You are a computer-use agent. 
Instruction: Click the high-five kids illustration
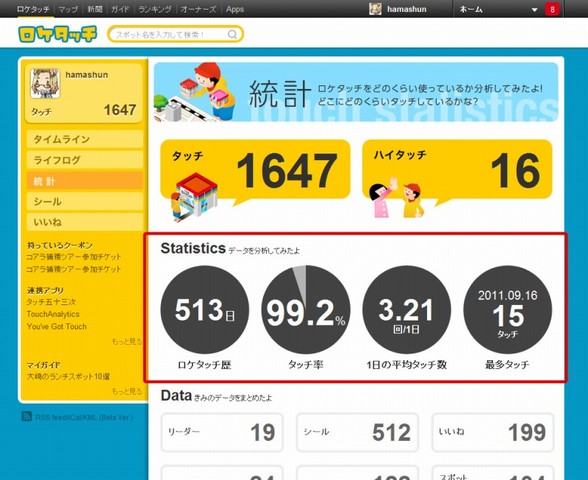[398, 198]
